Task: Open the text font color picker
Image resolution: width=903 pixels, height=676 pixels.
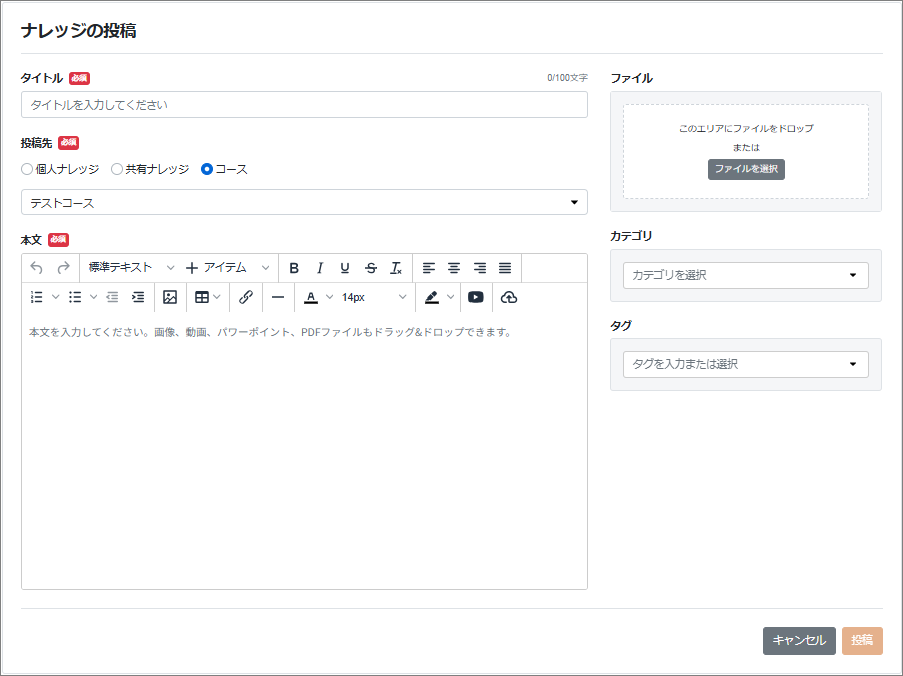Action: pos(312,297)
